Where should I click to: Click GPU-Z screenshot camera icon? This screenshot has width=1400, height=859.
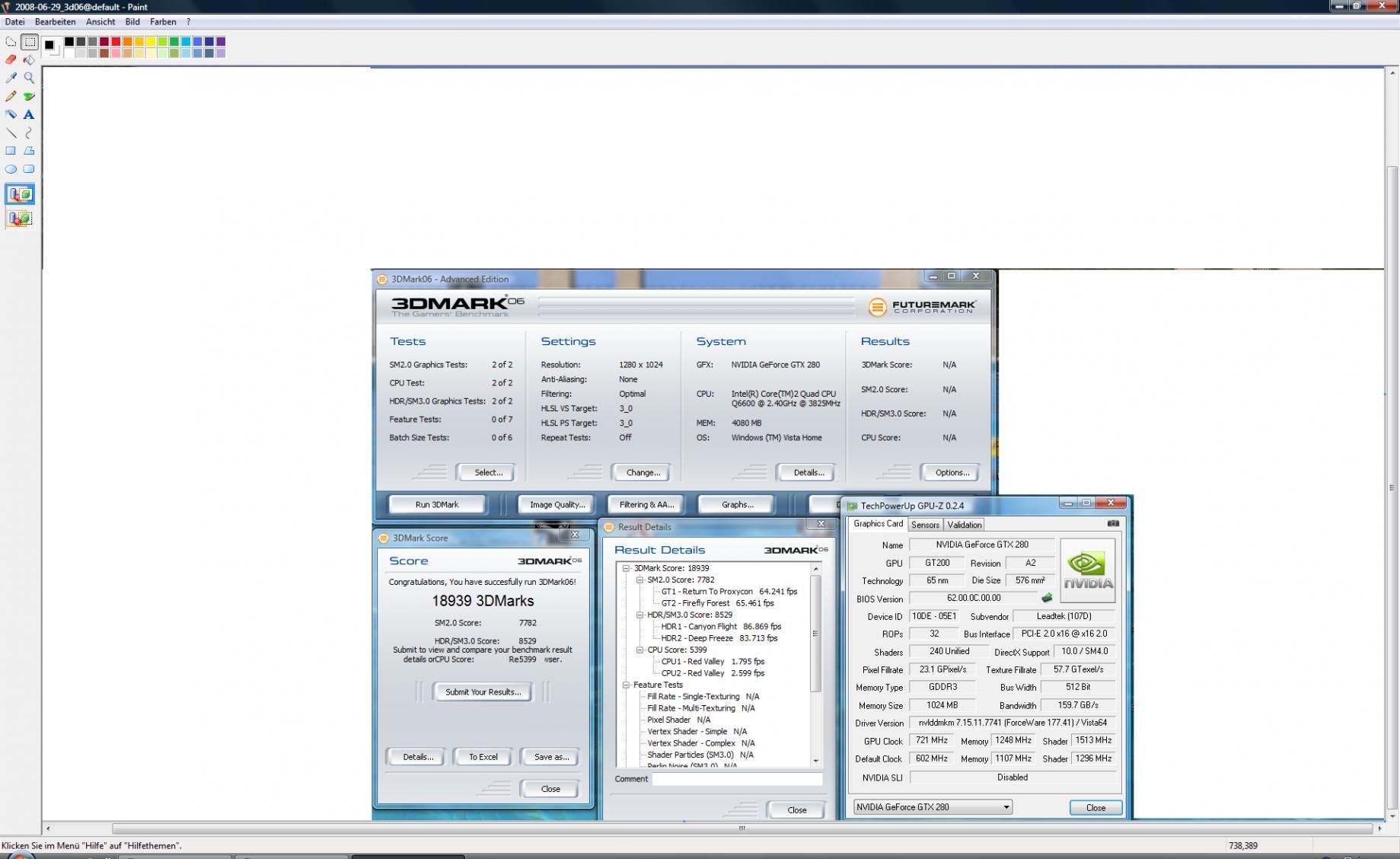coord(1113,523)
